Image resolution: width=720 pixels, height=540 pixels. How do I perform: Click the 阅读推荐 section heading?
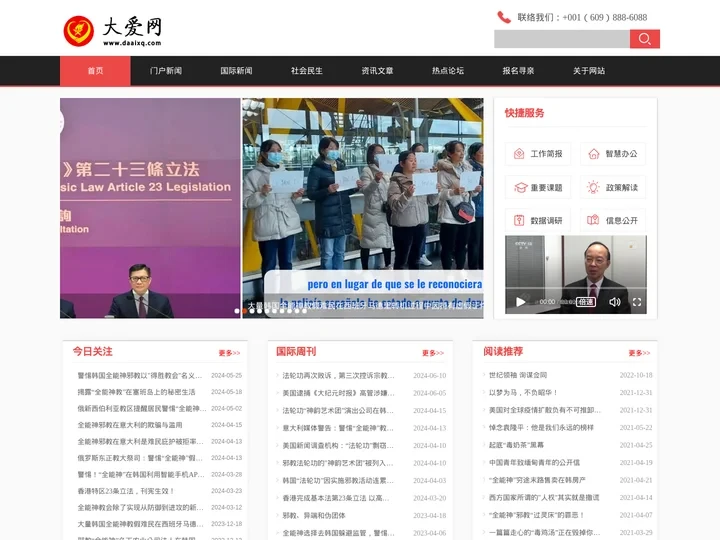503,352
